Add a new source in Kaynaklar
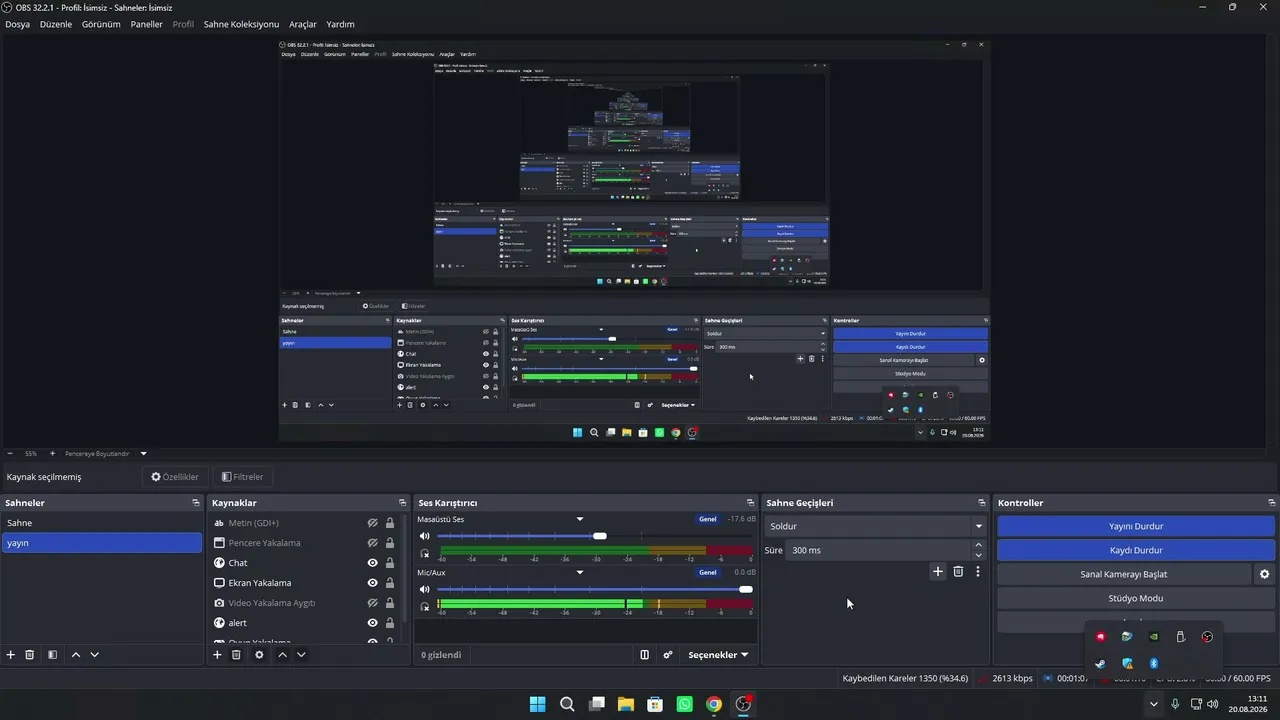This screenshot has height=720, width=1280. [x=217, y=655]
